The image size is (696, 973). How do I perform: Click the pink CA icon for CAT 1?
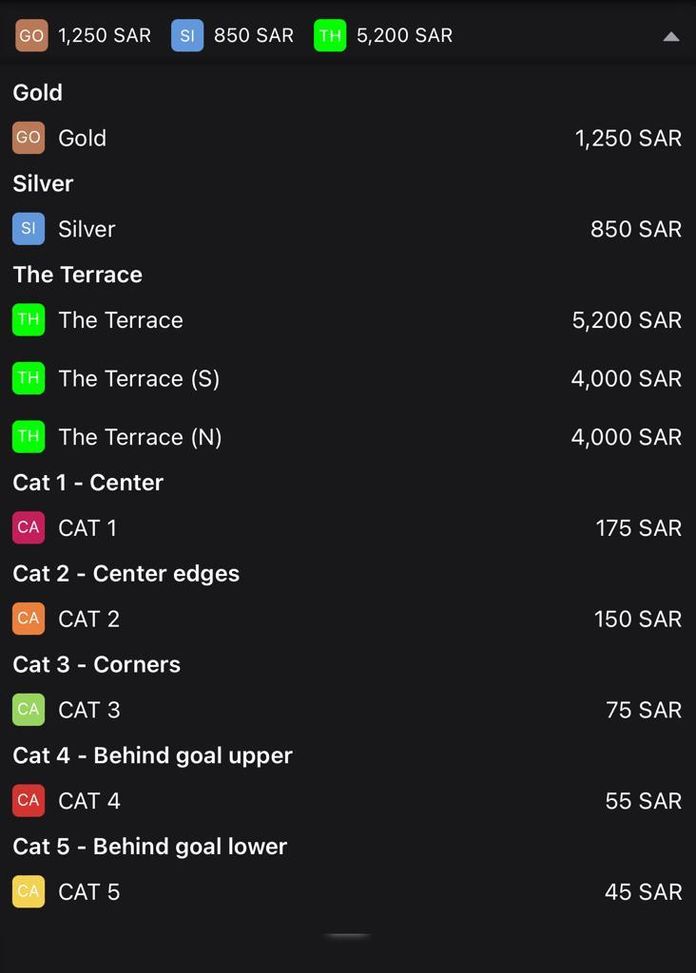point(28,528)
